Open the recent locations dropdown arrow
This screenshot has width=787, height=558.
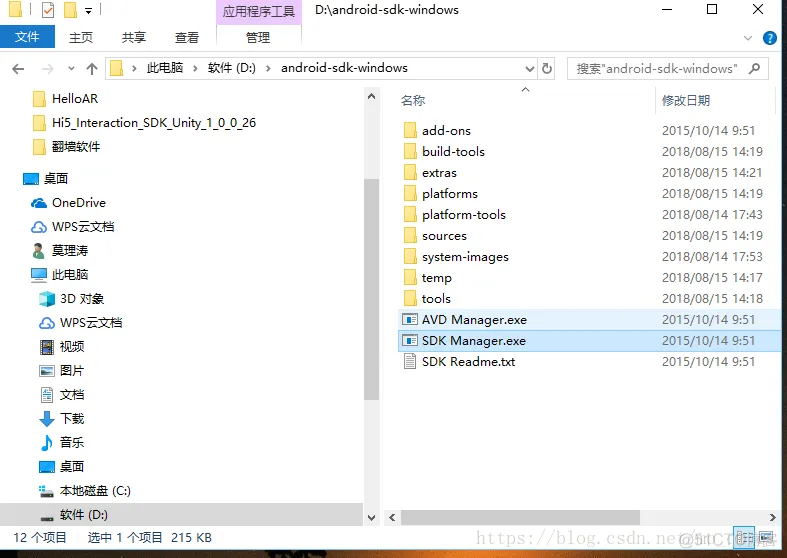pyautogui.click(x=71, y=69)
